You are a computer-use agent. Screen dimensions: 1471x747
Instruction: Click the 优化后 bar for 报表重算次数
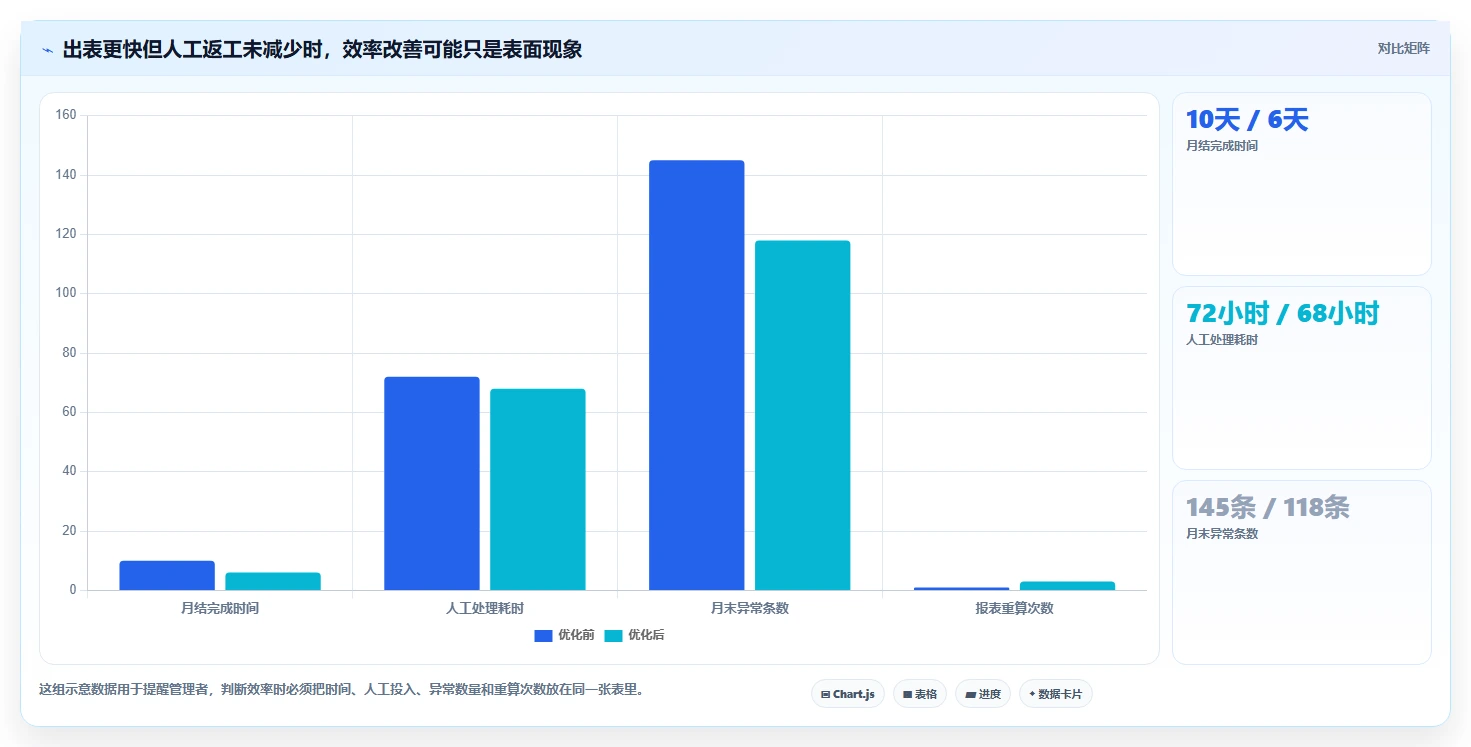click(x=1067, y=586)
